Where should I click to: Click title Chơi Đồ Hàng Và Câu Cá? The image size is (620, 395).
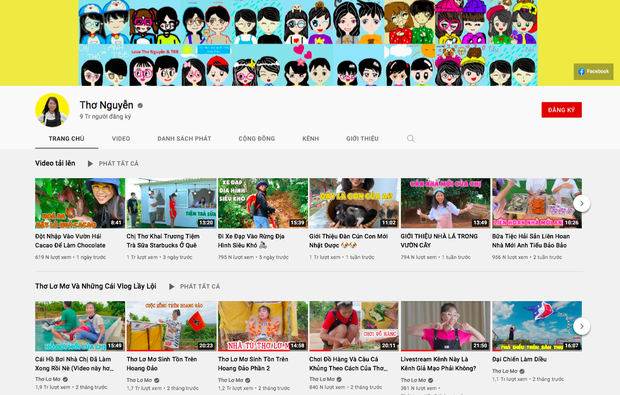[x=348, y=364]
